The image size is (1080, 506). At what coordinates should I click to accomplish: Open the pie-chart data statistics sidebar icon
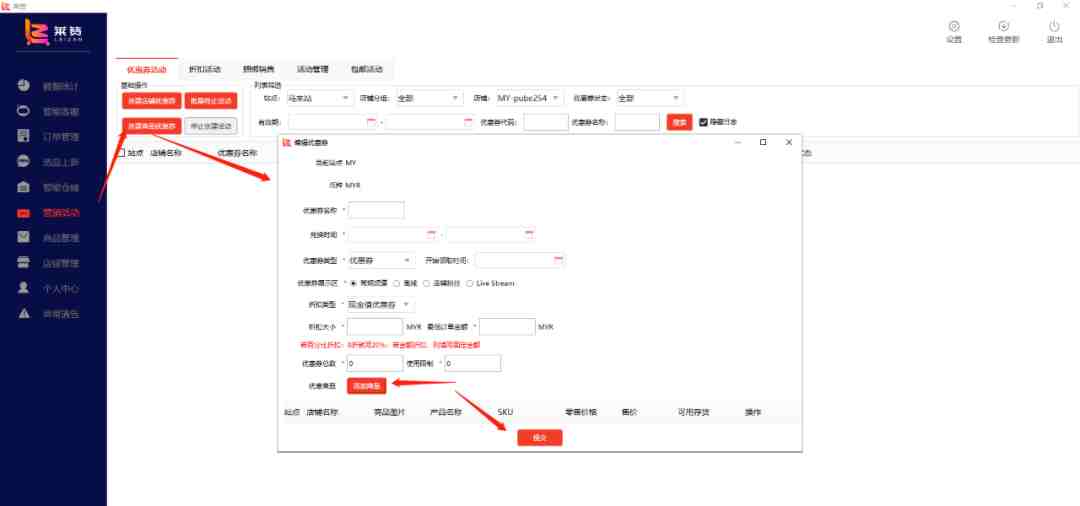coord(23,85)
